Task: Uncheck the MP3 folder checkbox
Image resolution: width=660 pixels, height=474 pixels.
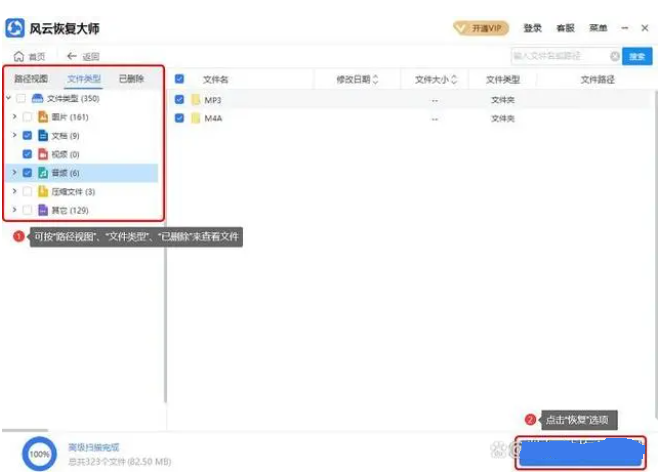Action: [179, 99]
